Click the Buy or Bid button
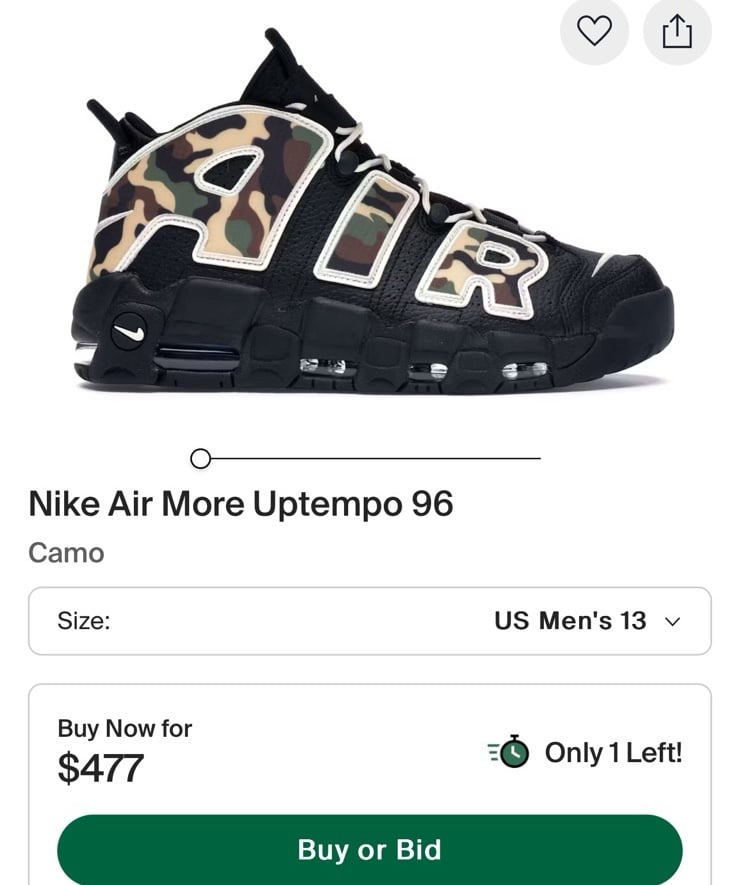Viewport: 740px width, 885px height. pos(370,849)
